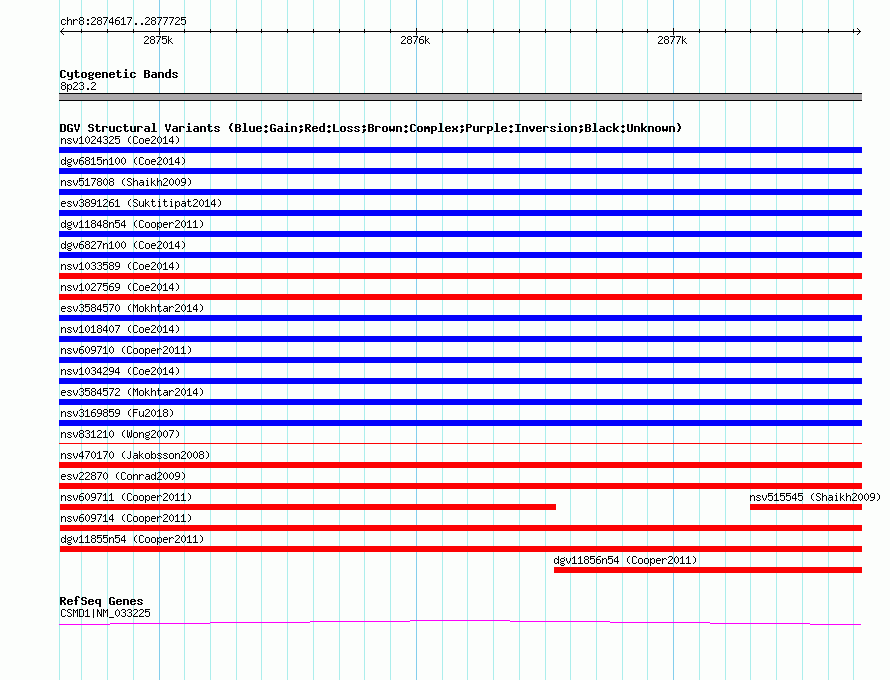Click dgv11848n54 (Cooper2011) label

click(x=132, y=224)
